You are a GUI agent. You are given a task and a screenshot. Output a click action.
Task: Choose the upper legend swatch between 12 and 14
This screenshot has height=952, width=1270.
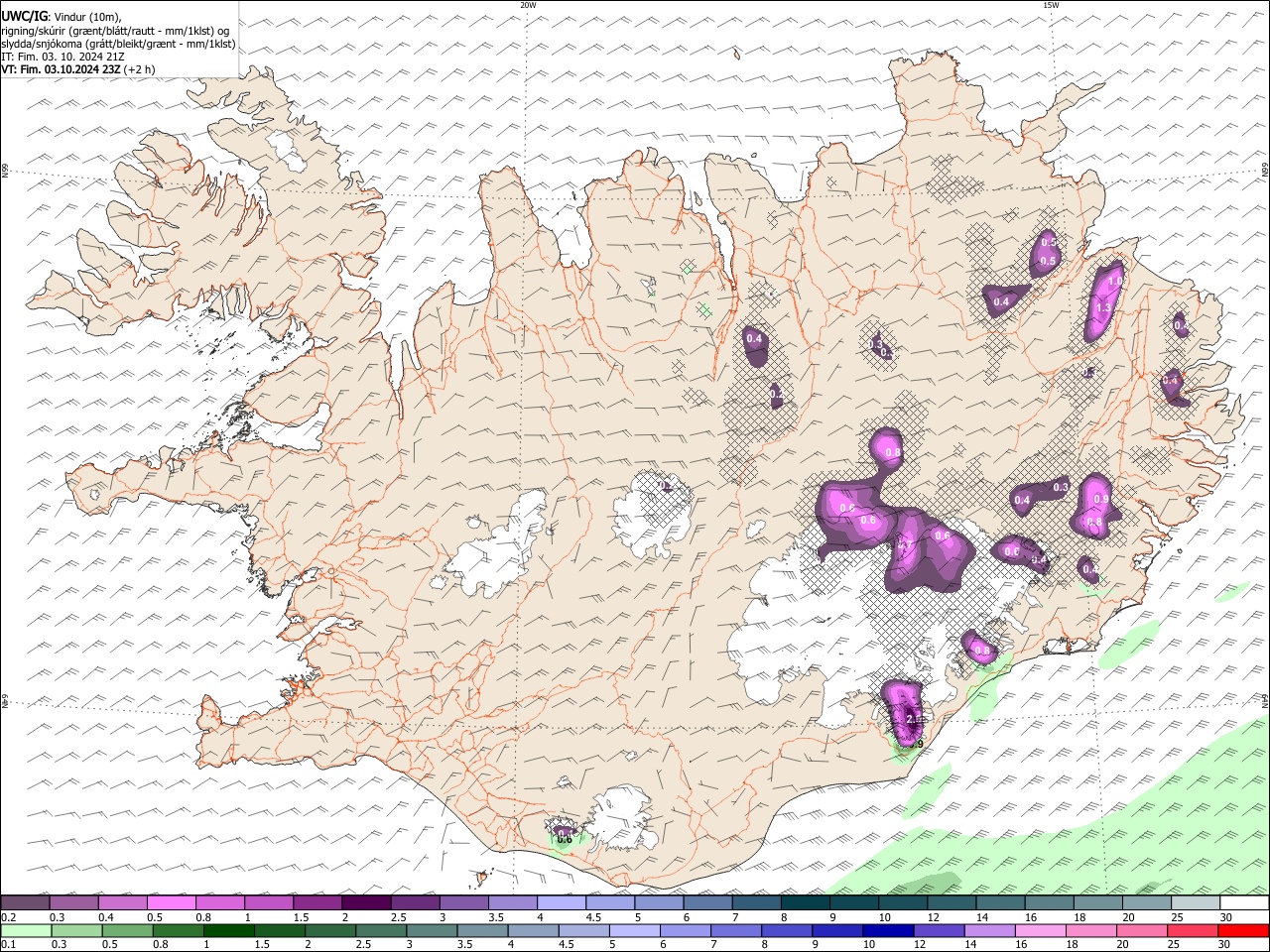(952, 902)
